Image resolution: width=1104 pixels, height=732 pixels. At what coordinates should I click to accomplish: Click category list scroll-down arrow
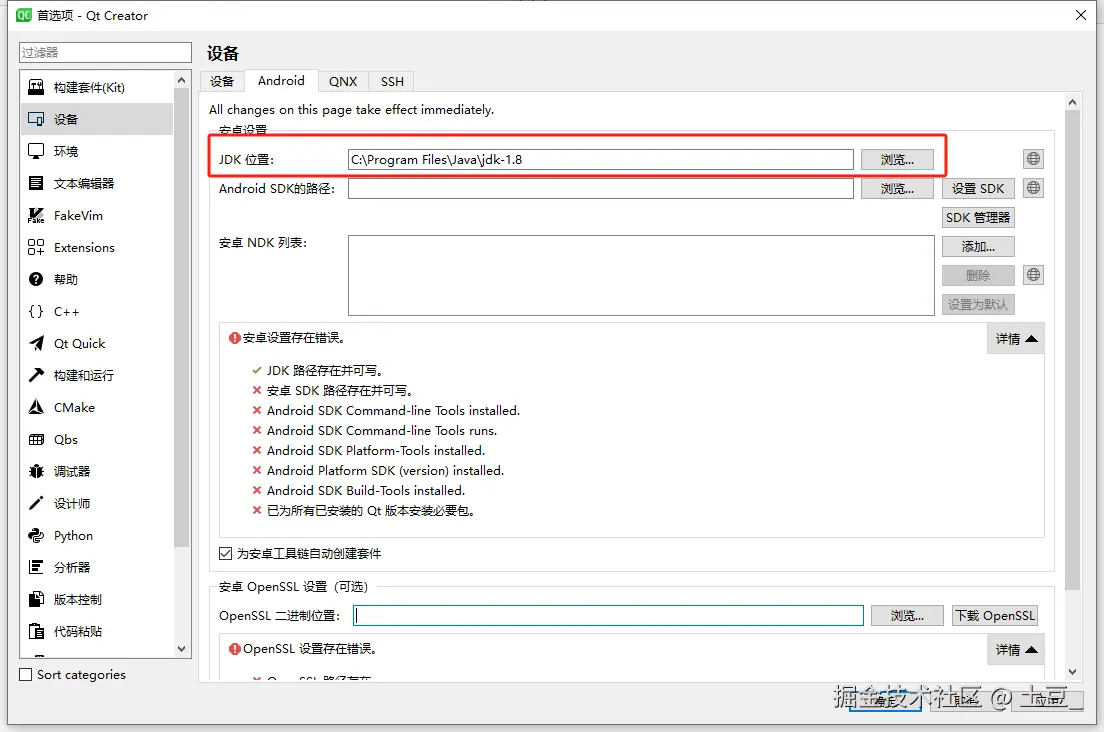(182, 649)
